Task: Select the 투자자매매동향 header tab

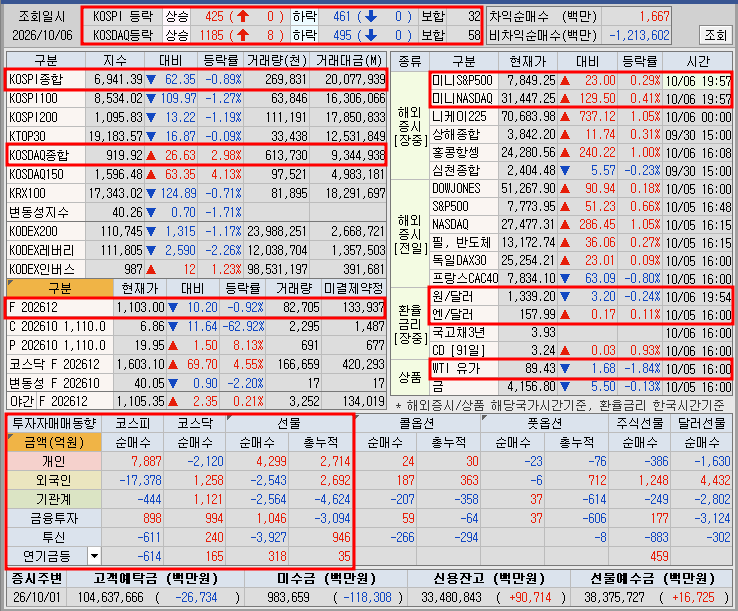Action: click(54, 423)
